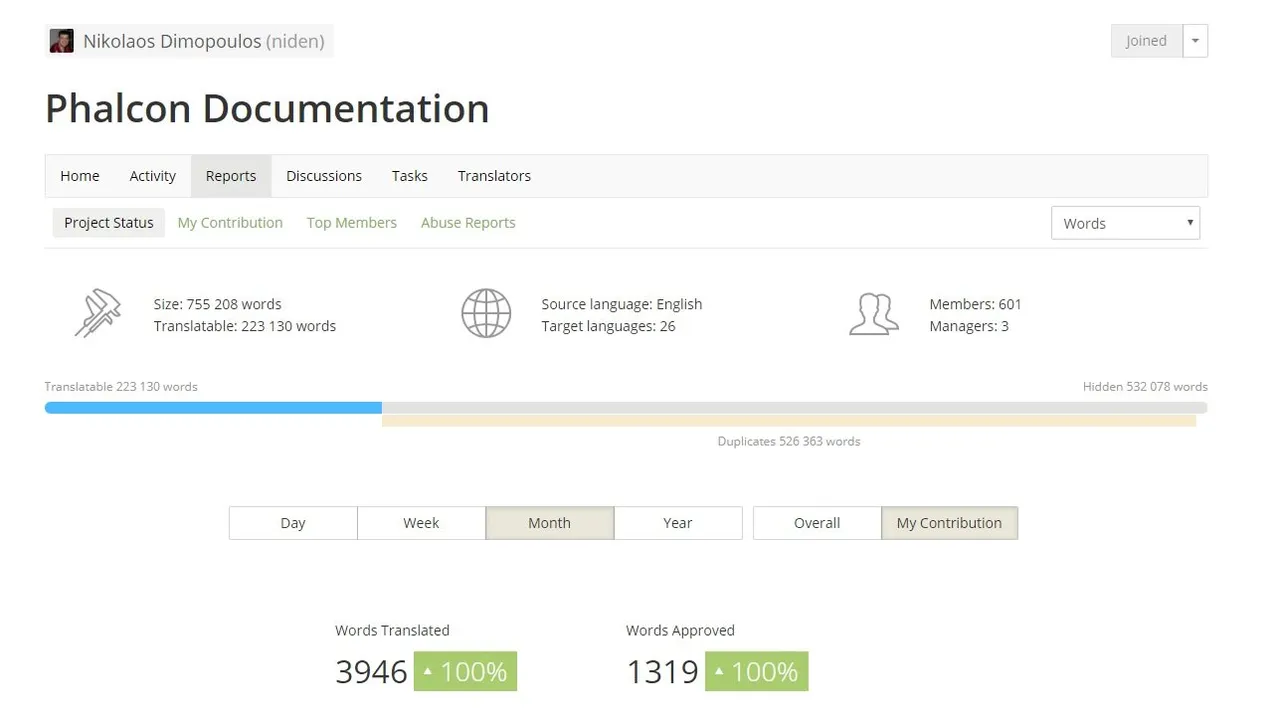
Task: Click the beige duplicates bar
Action: click(x=789, y=421)
